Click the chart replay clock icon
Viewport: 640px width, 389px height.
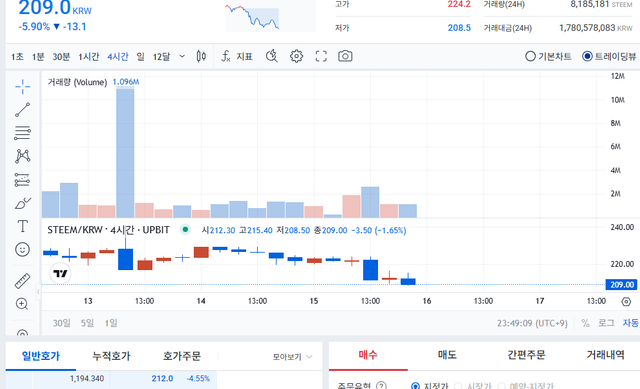click(272, 56)
